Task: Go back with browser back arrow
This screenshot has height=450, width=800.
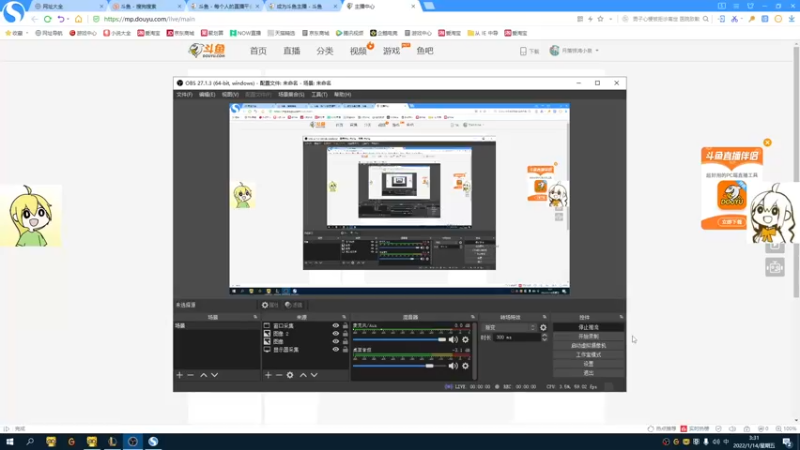Action: pyautogui.click(x=34, y=19)
